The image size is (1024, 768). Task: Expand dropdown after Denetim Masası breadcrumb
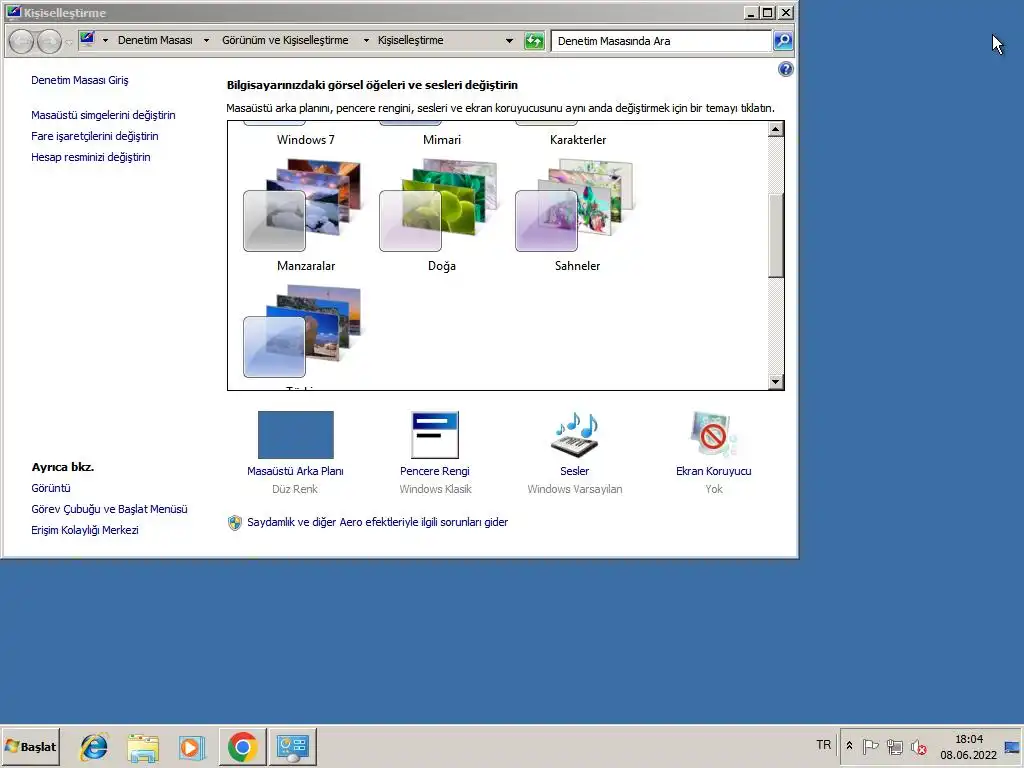(206, 40)
